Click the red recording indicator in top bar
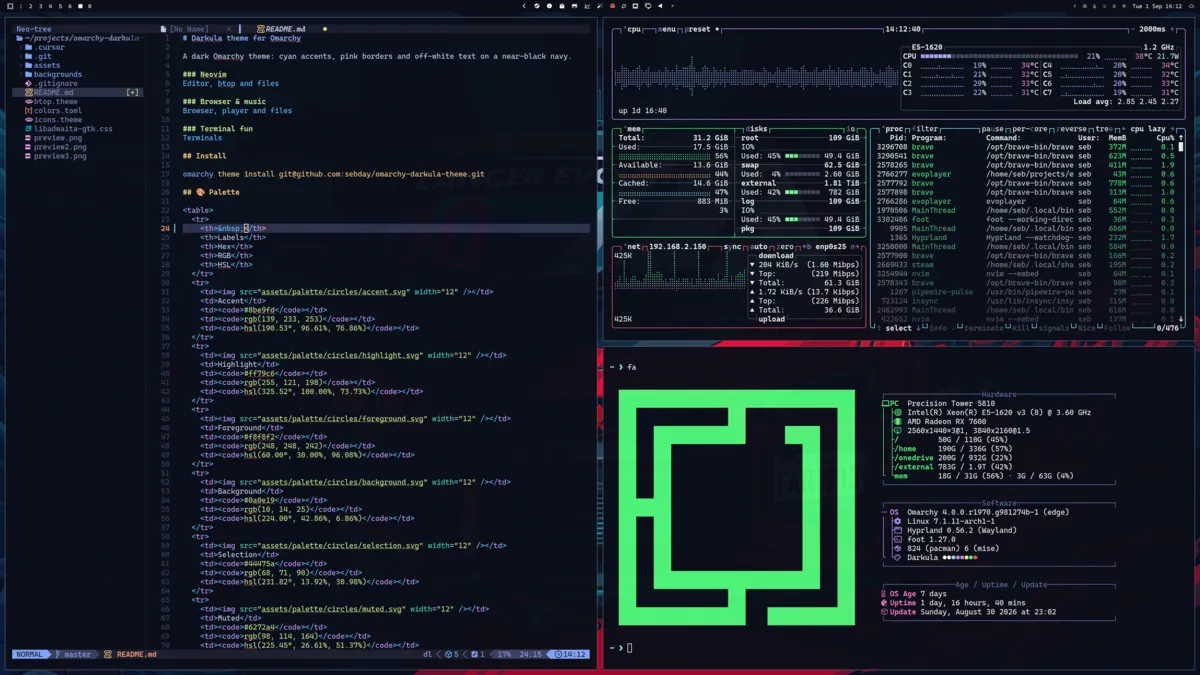Screen dimensions: 1200x675 tap(612, 6)
